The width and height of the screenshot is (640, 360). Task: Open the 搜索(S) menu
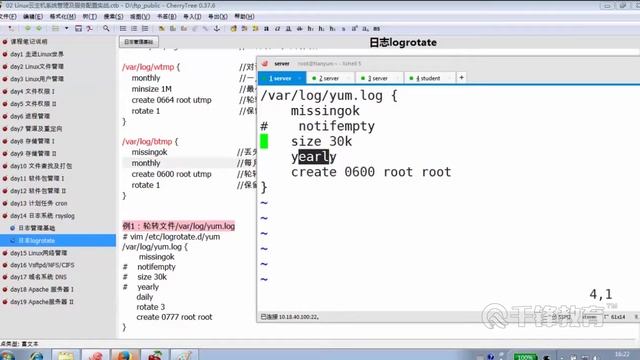point(113,17)
